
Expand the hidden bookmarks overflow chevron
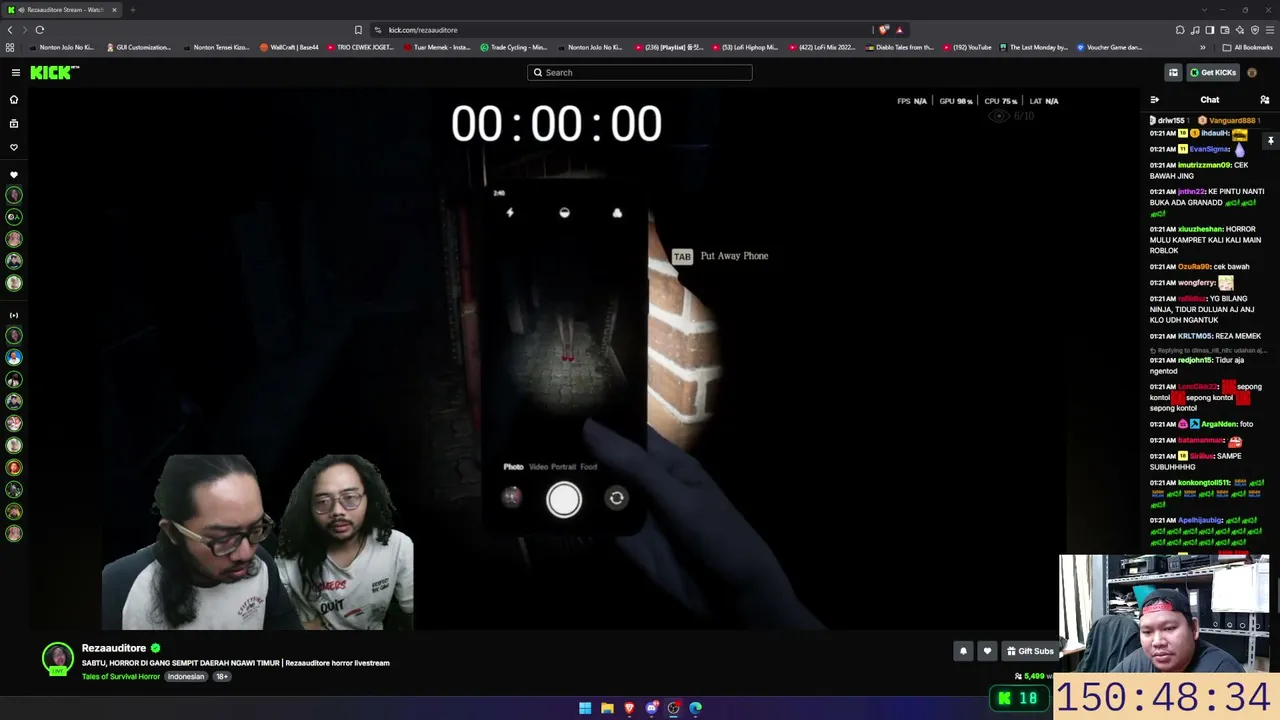pos(1203,47)
